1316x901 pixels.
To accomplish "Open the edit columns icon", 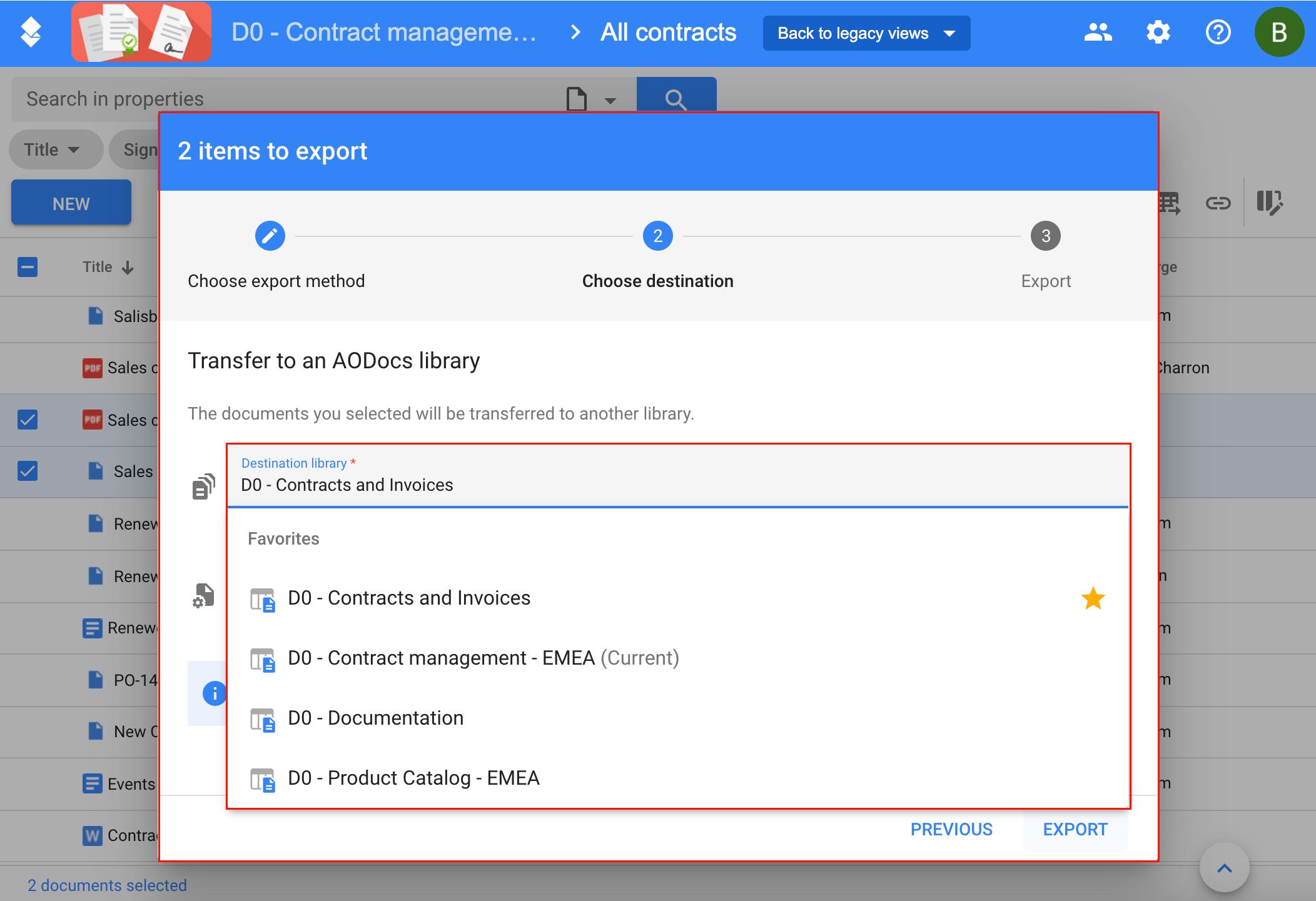I will pos(1270,203).
